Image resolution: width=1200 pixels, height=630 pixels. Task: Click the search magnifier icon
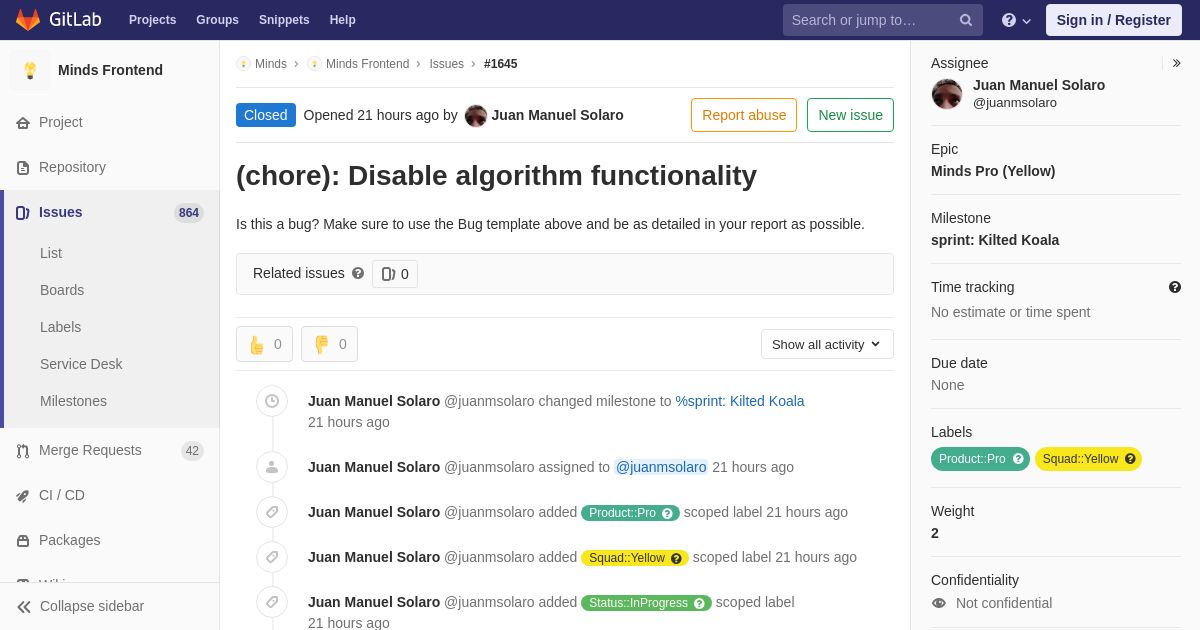pos(965,20)
